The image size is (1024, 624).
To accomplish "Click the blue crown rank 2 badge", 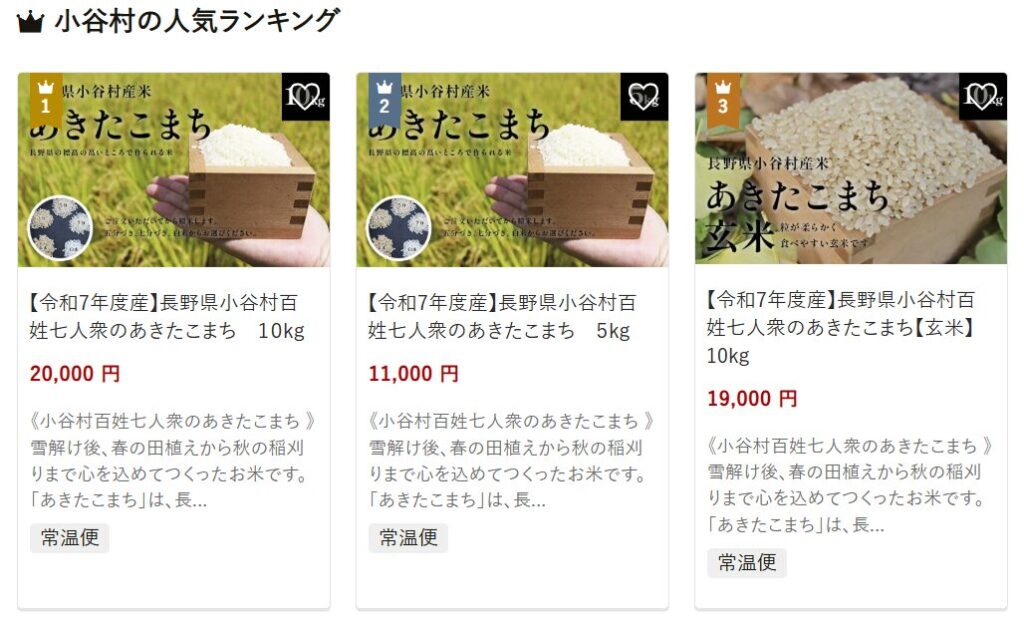I will [385, 100].
